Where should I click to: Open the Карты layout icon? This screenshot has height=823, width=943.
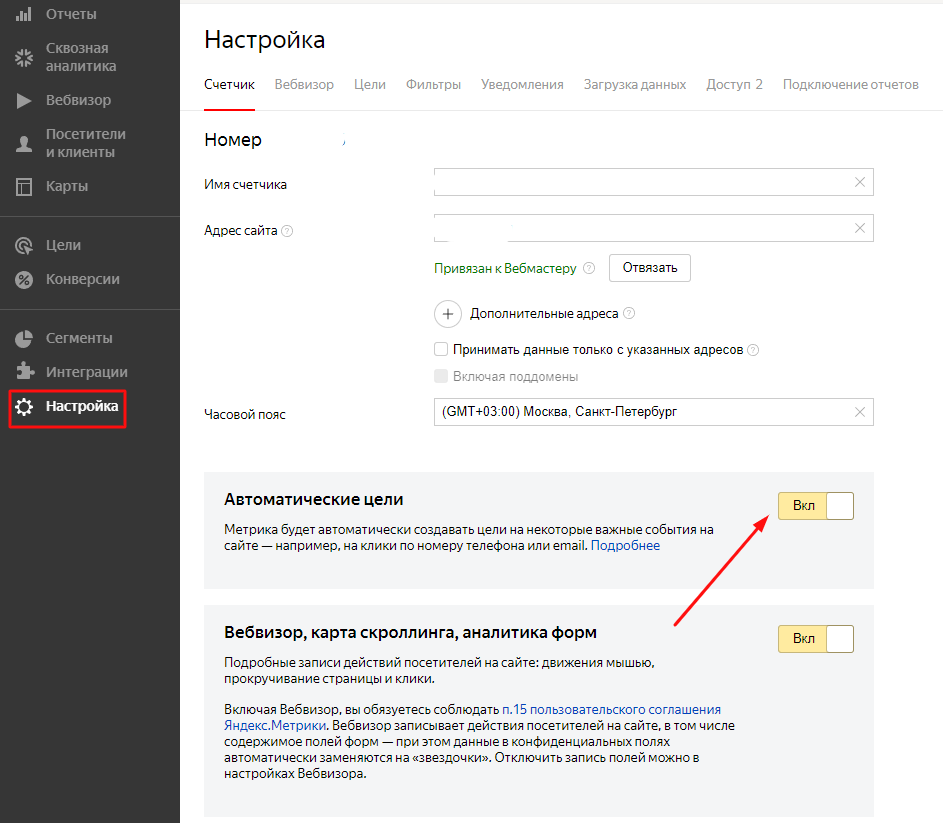(x=24, y=186)
